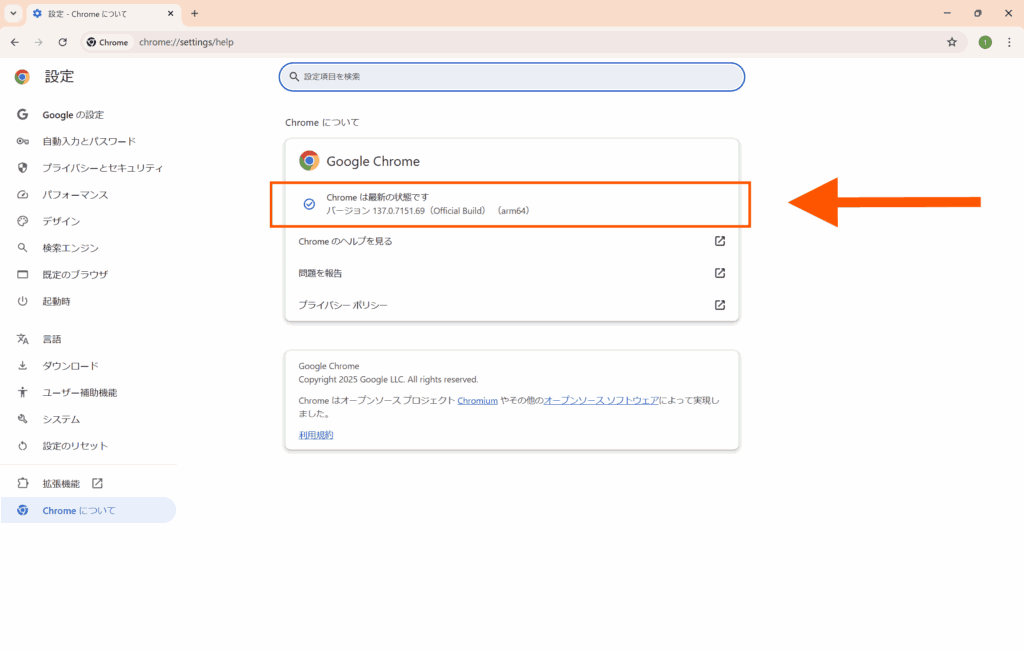Click the puzzle piece icon for extensions
The width and height of the screenshot is (1024, 651).
[22, 483]
